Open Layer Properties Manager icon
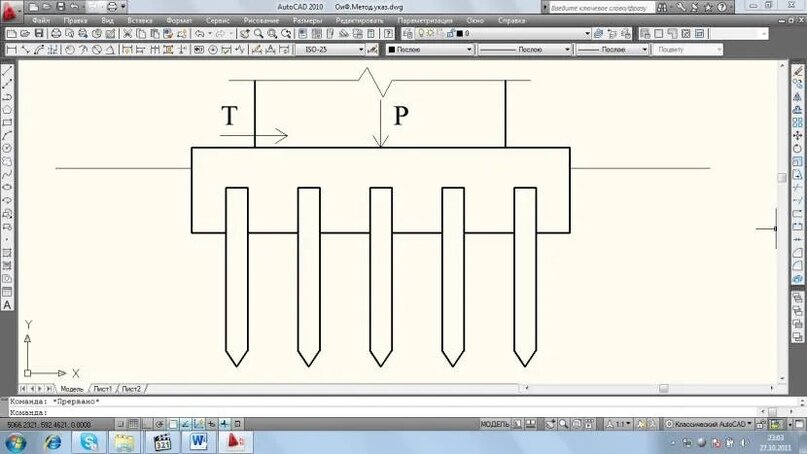 click(x=408, y=34)
